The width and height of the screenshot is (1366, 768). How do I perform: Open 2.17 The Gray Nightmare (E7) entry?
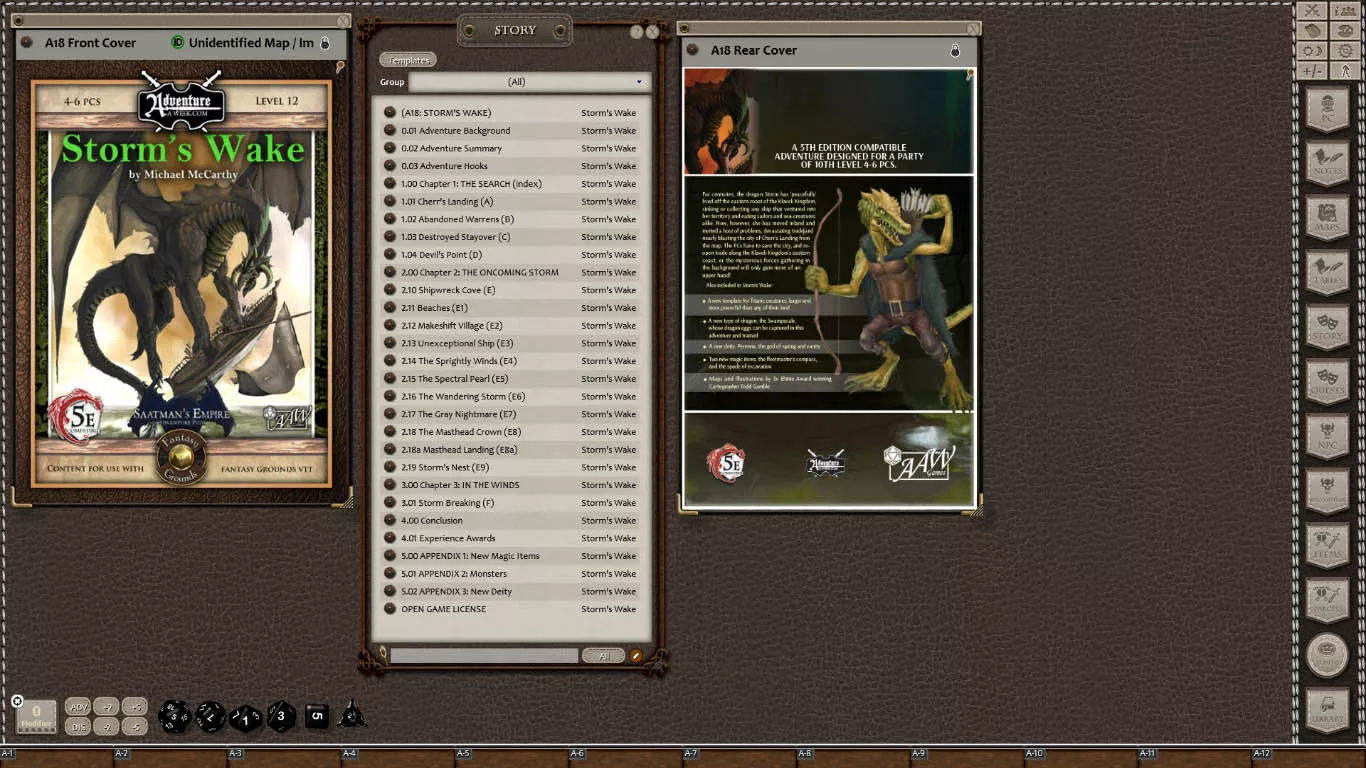pyautogui.click(x=511, y=414)
